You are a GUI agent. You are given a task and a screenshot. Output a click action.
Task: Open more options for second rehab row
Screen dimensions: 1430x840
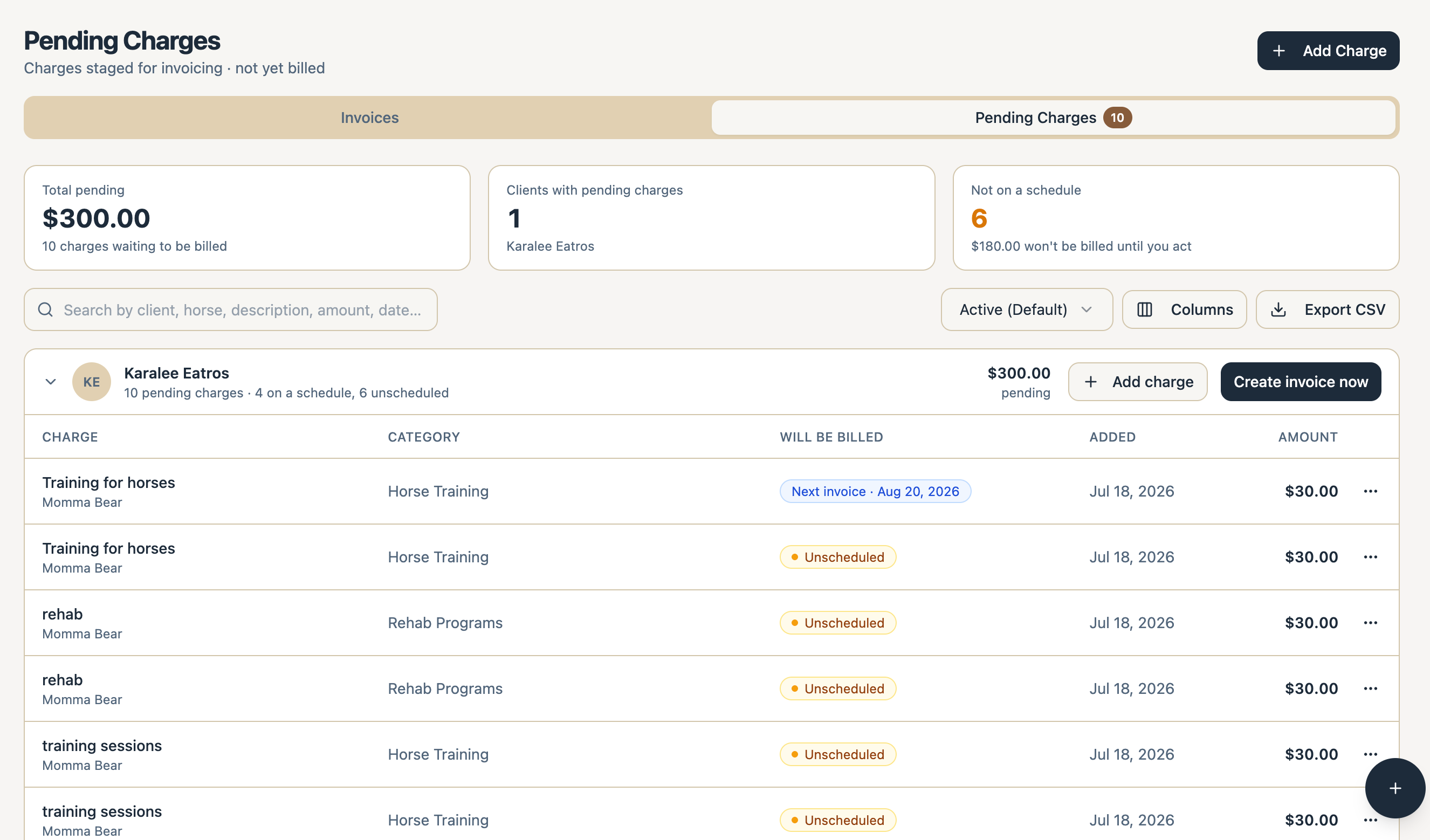1371,688
